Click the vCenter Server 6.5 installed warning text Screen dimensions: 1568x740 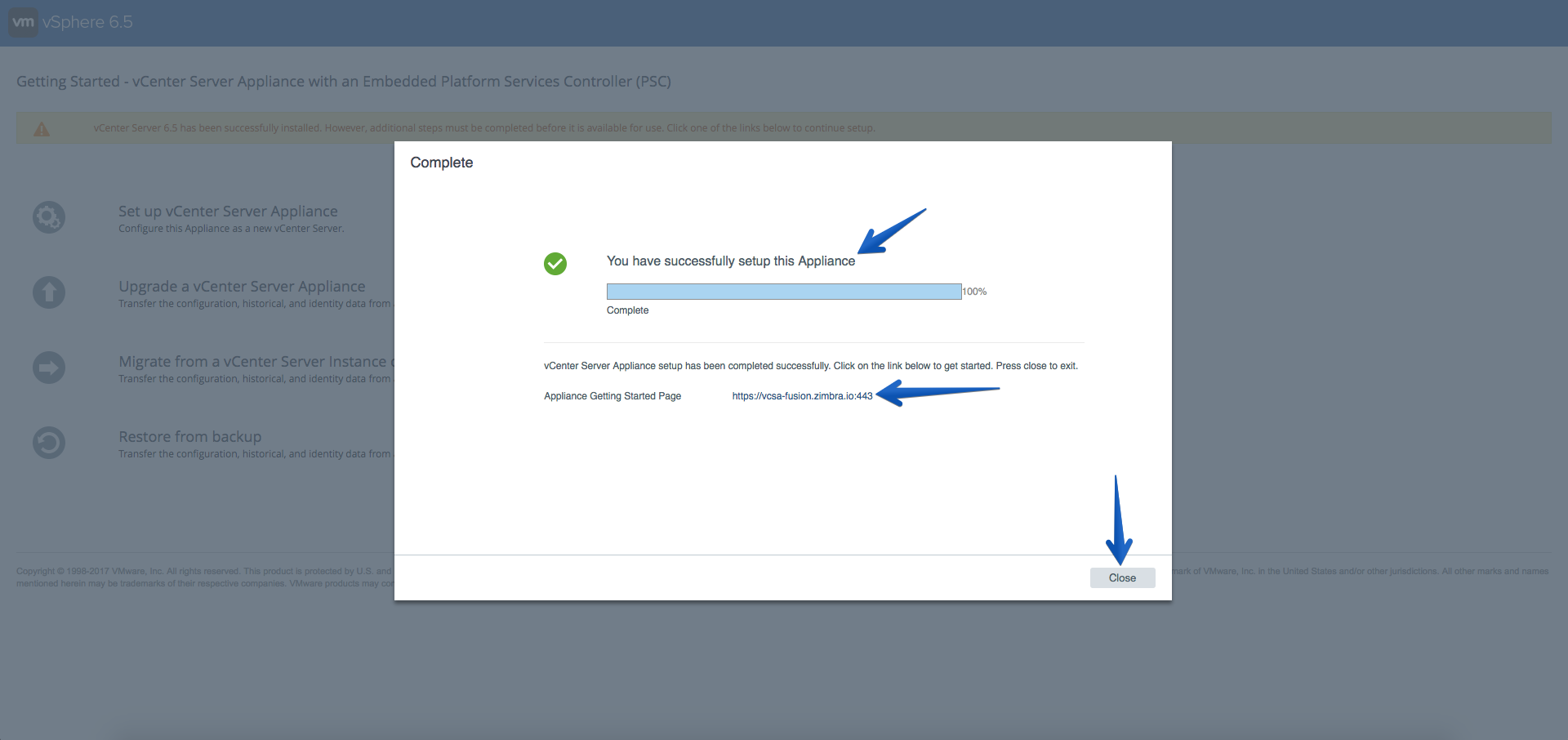click(x=484, y=128)
